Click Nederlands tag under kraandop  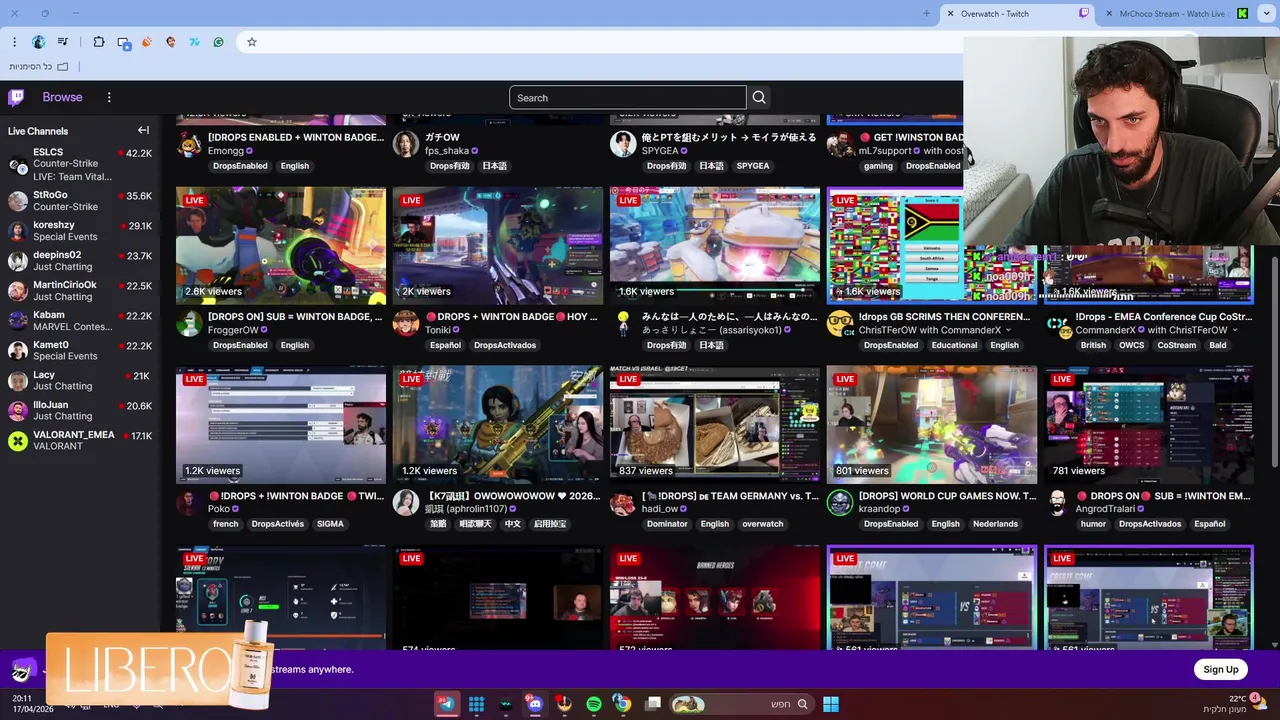pos(995,524)
